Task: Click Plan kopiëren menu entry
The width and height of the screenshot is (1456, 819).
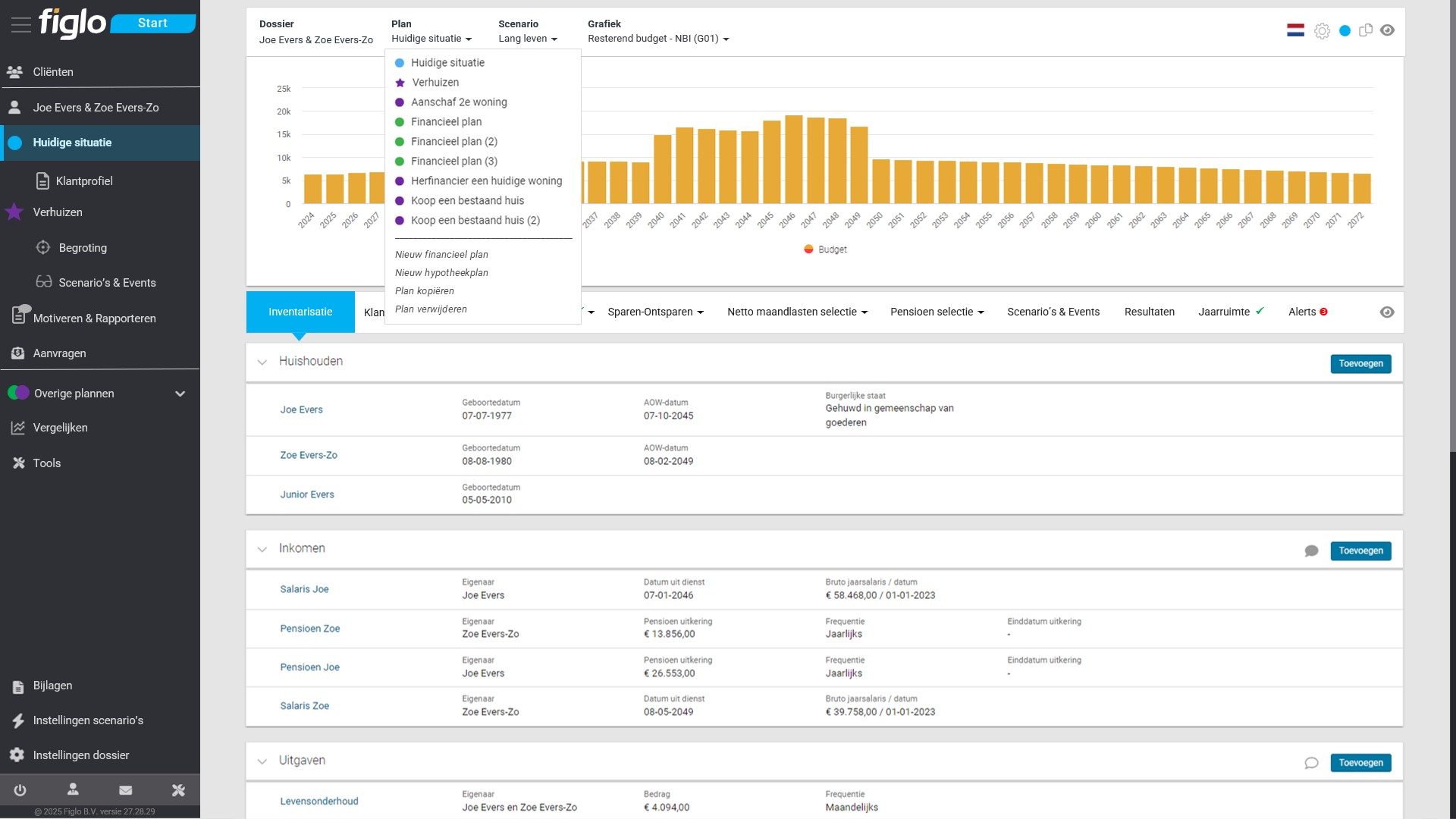Action: 425,291
